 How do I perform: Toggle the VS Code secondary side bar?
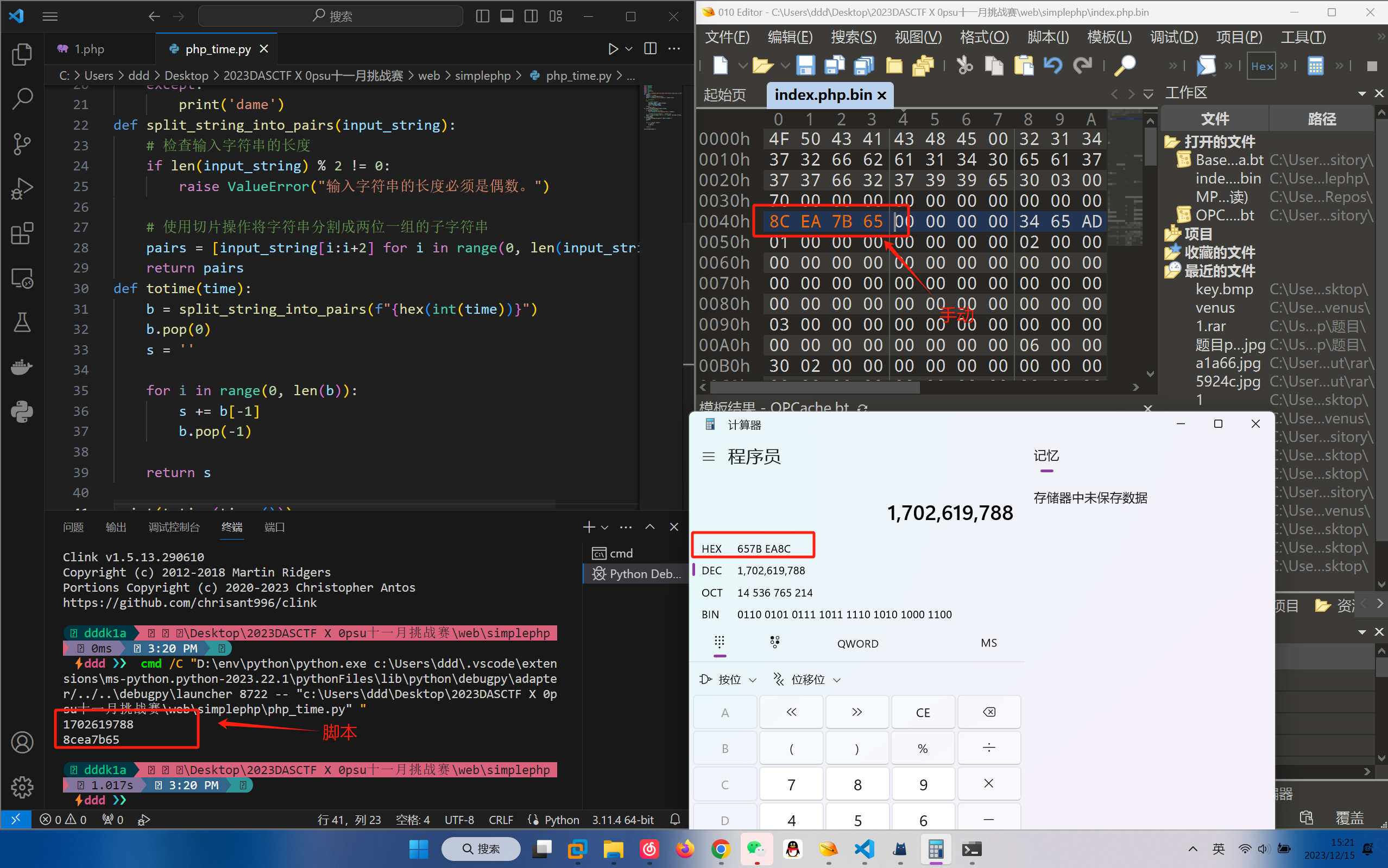531,16
